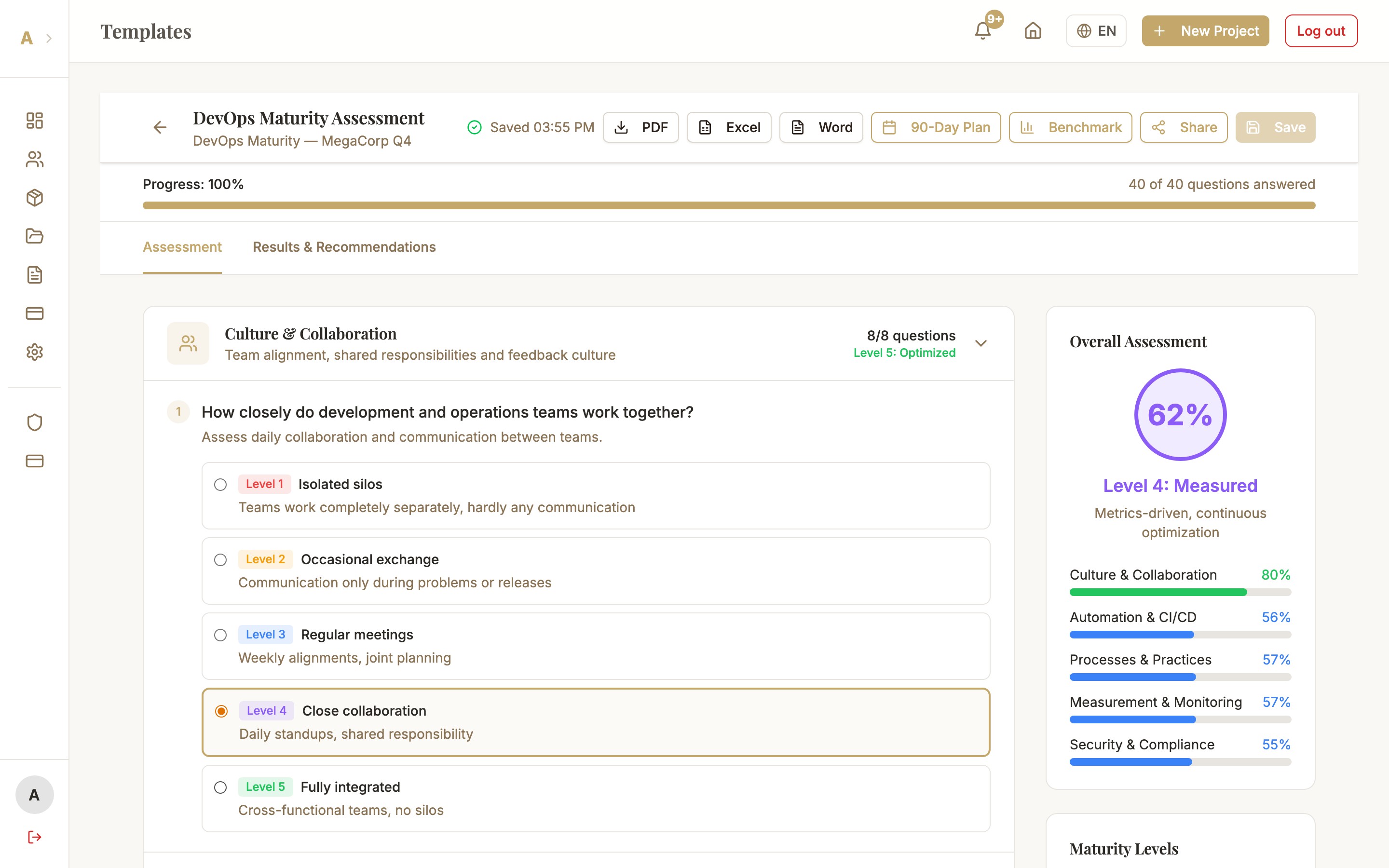Viewport: 1389px width, 868px height.
Task: Select Level 5 Fully integrated radio option
Action: (220, 787)
